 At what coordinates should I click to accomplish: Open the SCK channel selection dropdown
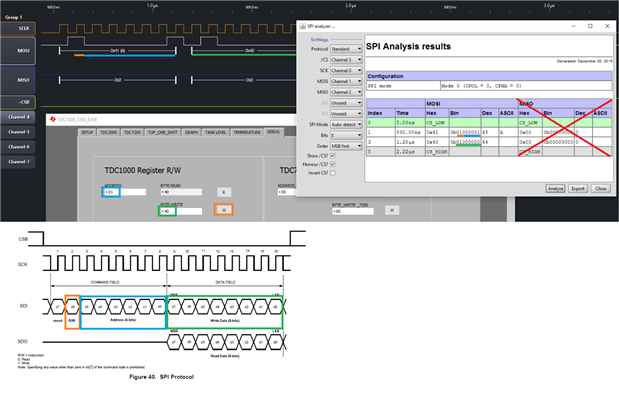345,70
